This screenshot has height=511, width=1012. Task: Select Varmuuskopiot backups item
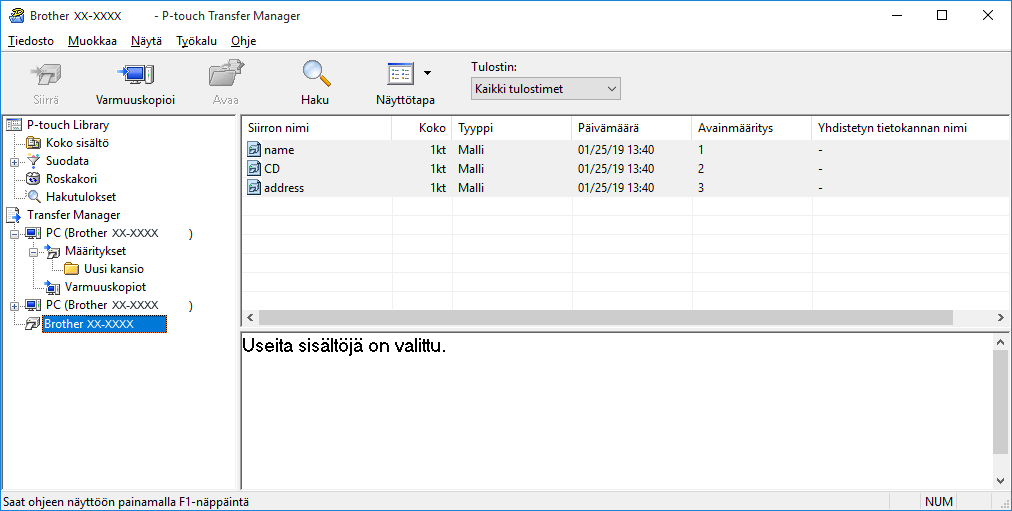[x=105, y=288]
